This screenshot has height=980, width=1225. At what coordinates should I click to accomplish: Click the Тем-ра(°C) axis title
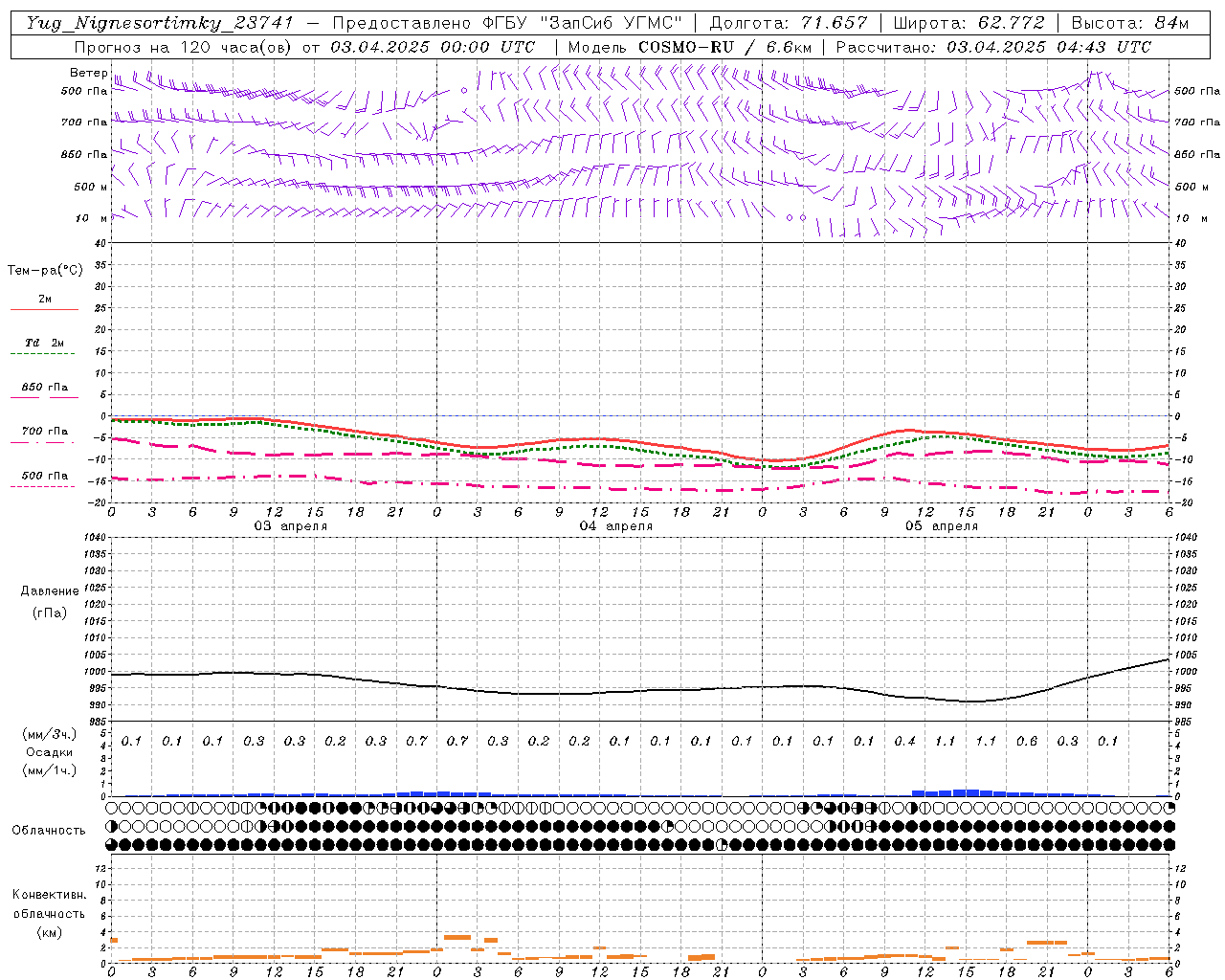pos(45,271)
